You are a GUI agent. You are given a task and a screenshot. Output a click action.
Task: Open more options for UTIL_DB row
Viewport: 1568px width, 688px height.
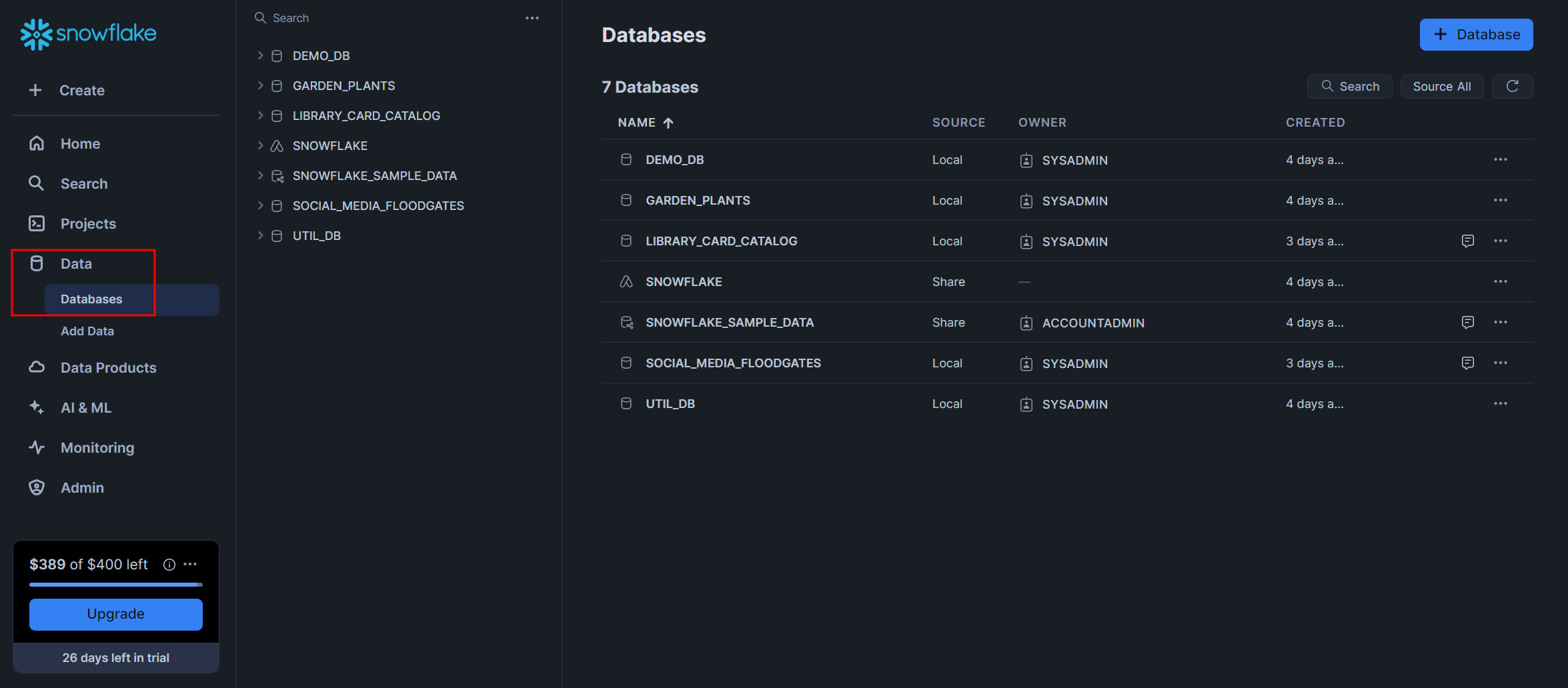1501,404
